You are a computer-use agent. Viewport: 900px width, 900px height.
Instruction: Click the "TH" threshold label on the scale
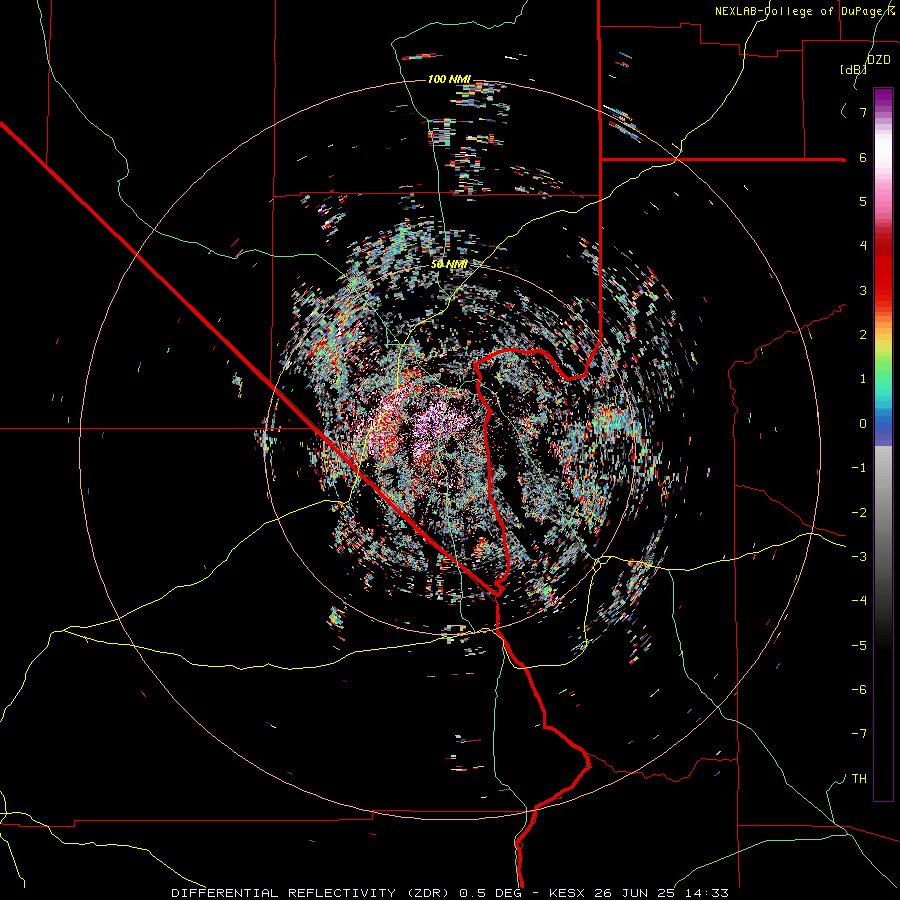[859, 779]
